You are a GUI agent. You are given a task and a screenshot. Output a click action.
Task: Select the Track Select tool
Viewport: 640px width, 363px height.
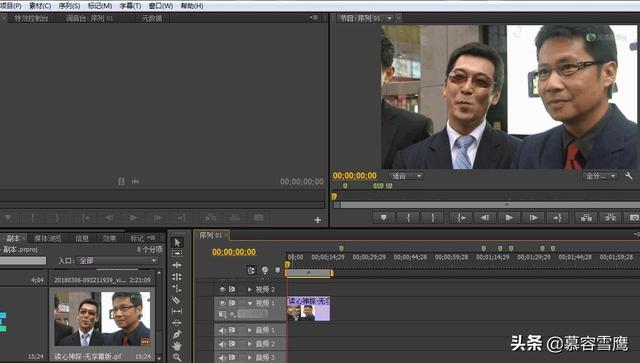pos(177,254)
